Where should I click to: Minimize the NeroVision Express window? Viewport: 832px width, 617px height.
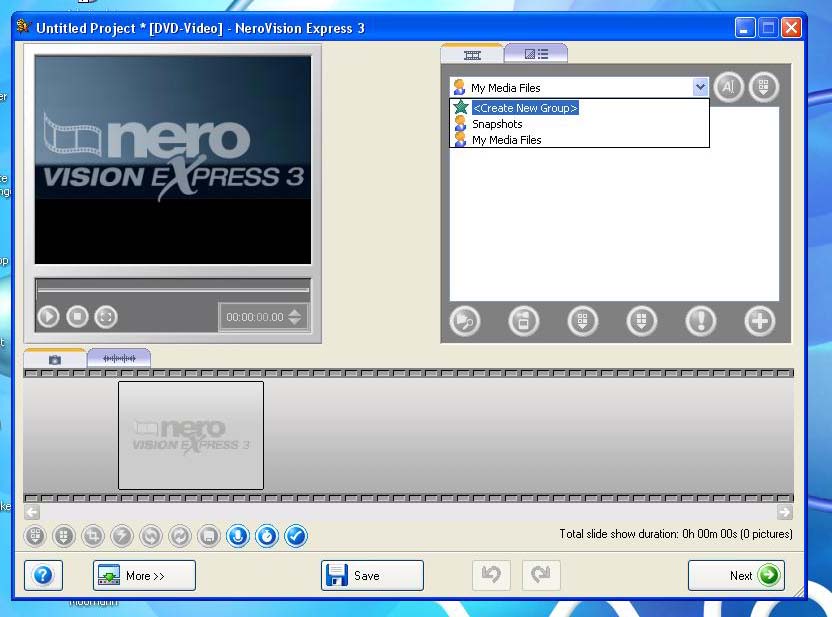[745, 28]
